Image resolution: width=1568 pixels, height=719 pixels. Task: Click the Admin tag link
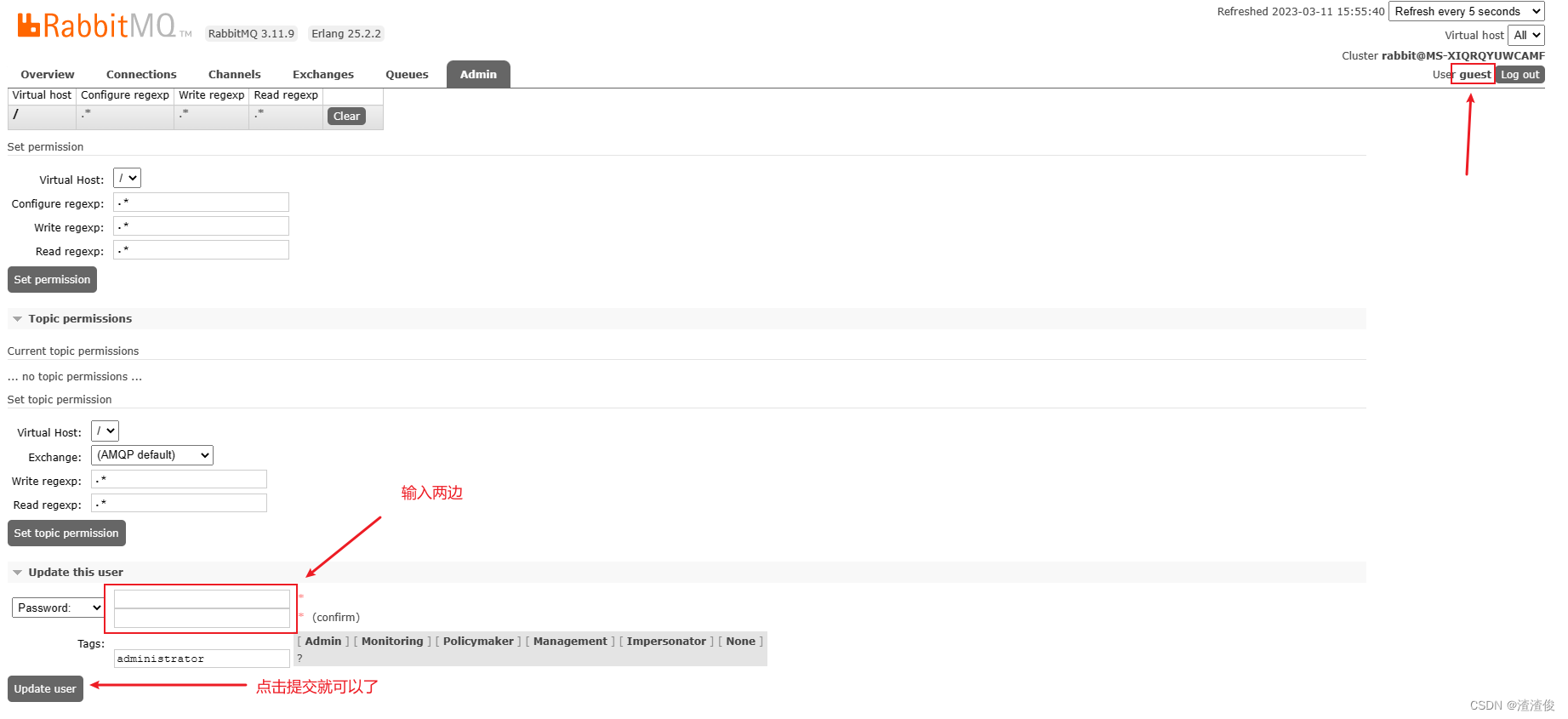[x=323, y=642]
